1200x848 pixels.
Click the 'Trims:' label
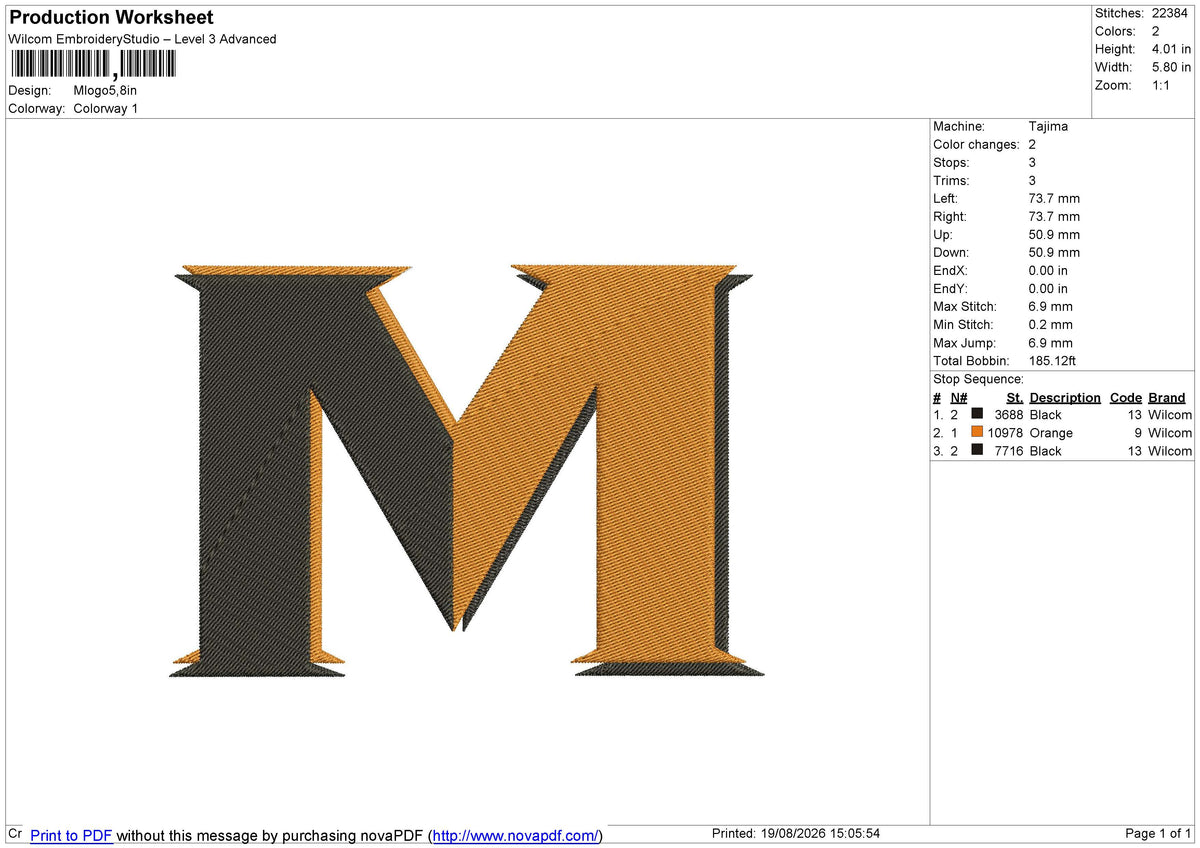(951, 180)
